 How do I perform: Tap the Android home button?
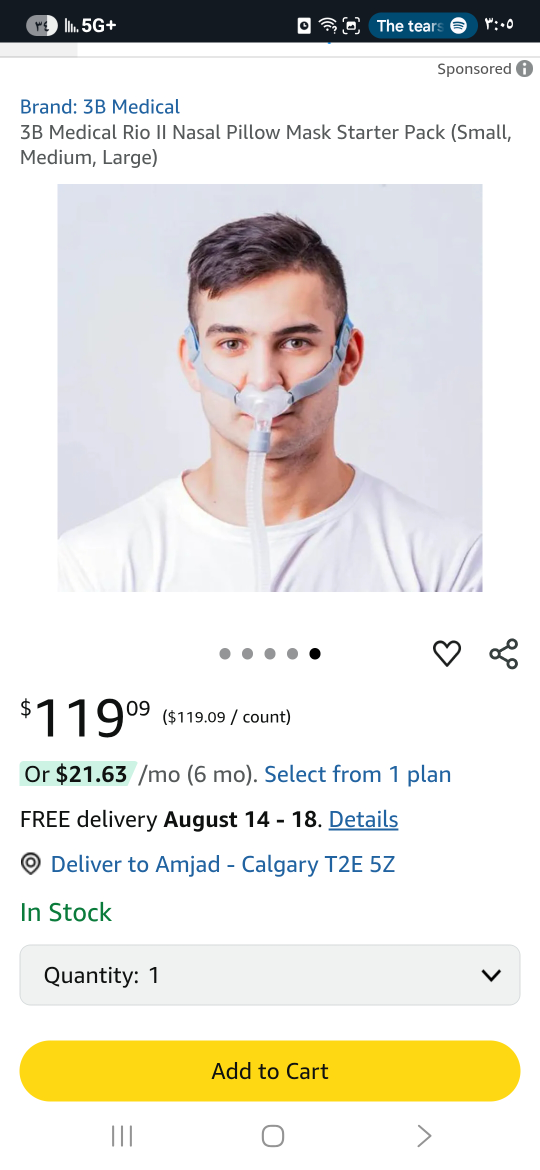coord(273,1136)
